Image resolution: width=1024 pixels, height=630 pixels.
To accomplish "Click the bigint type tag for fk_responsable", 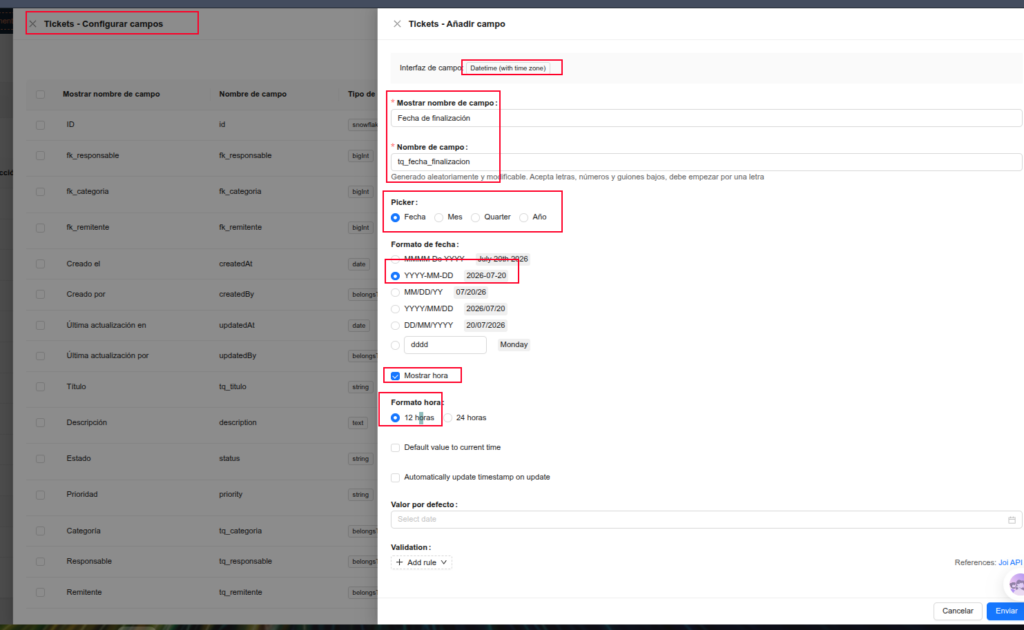I will tap(360, 156).
